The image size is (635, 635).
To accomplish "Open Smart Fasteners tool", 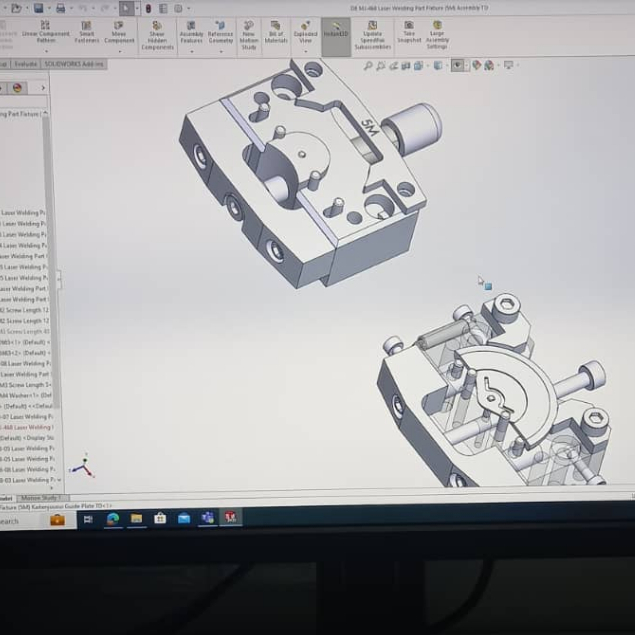I will [87, 31].
